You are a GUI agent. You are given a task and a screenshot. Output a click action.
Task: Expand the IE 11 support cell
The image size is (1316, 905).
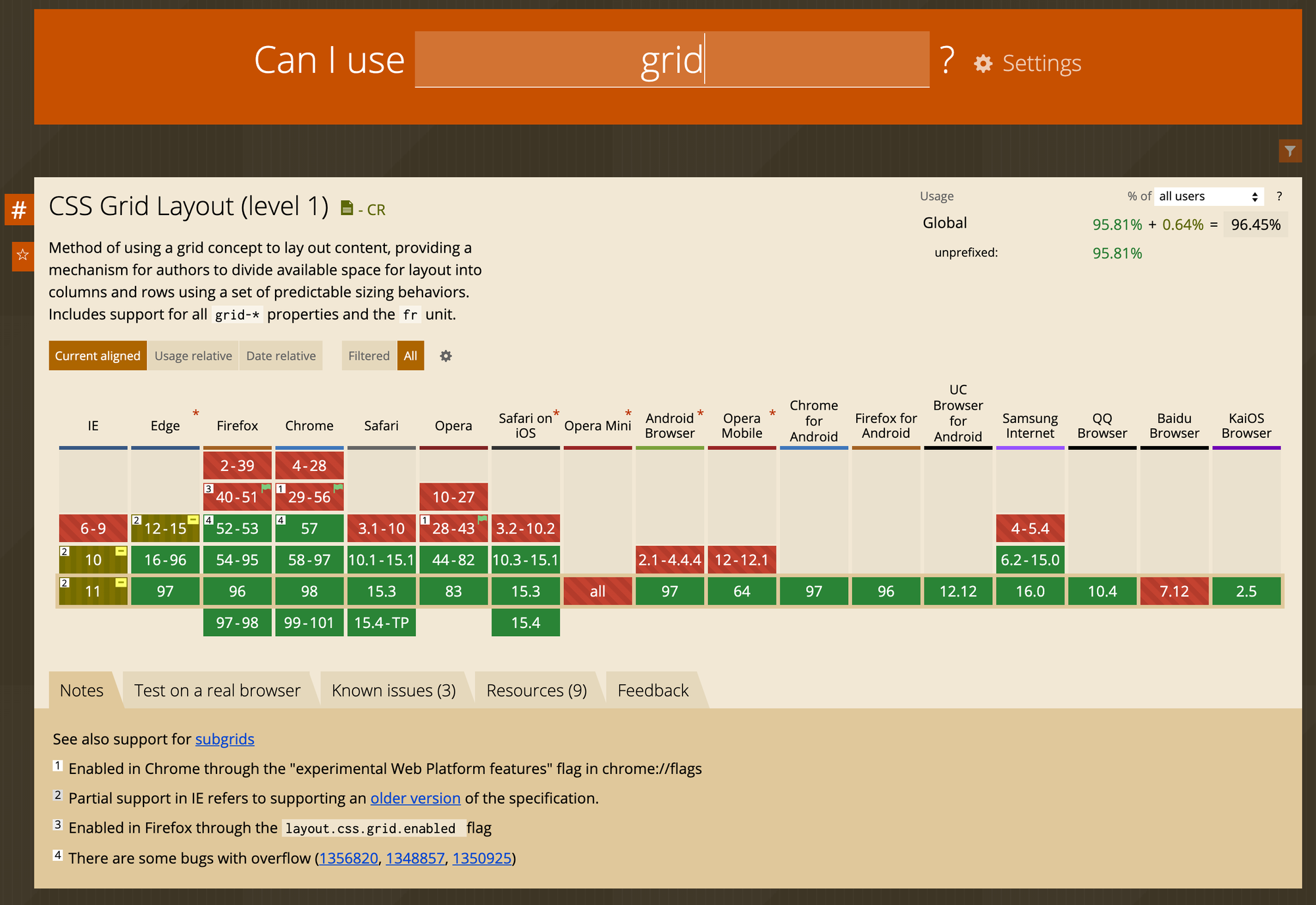93,591
